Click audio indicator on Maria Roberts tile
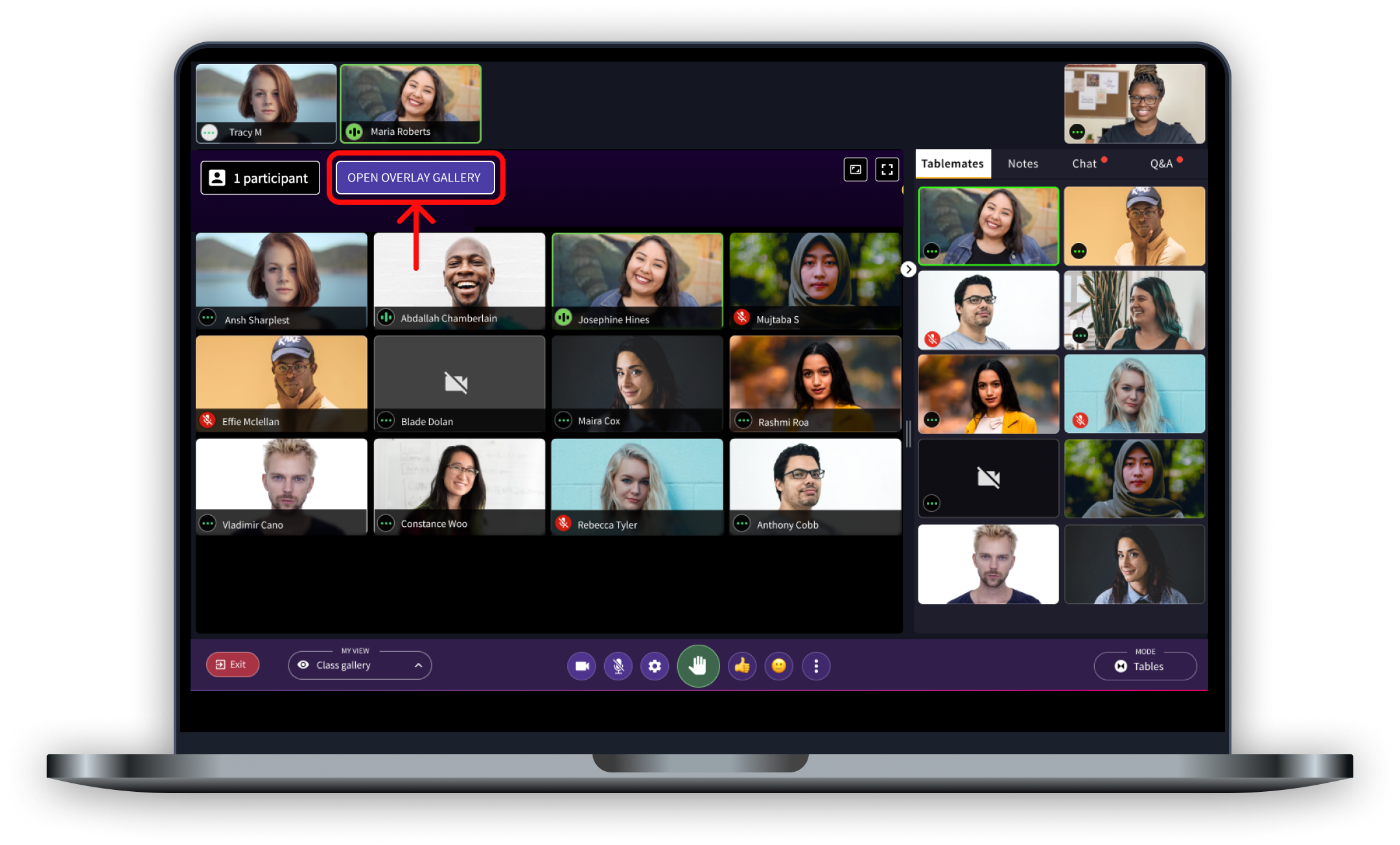This screenshot has width=1400, height=845. [354, 132]
